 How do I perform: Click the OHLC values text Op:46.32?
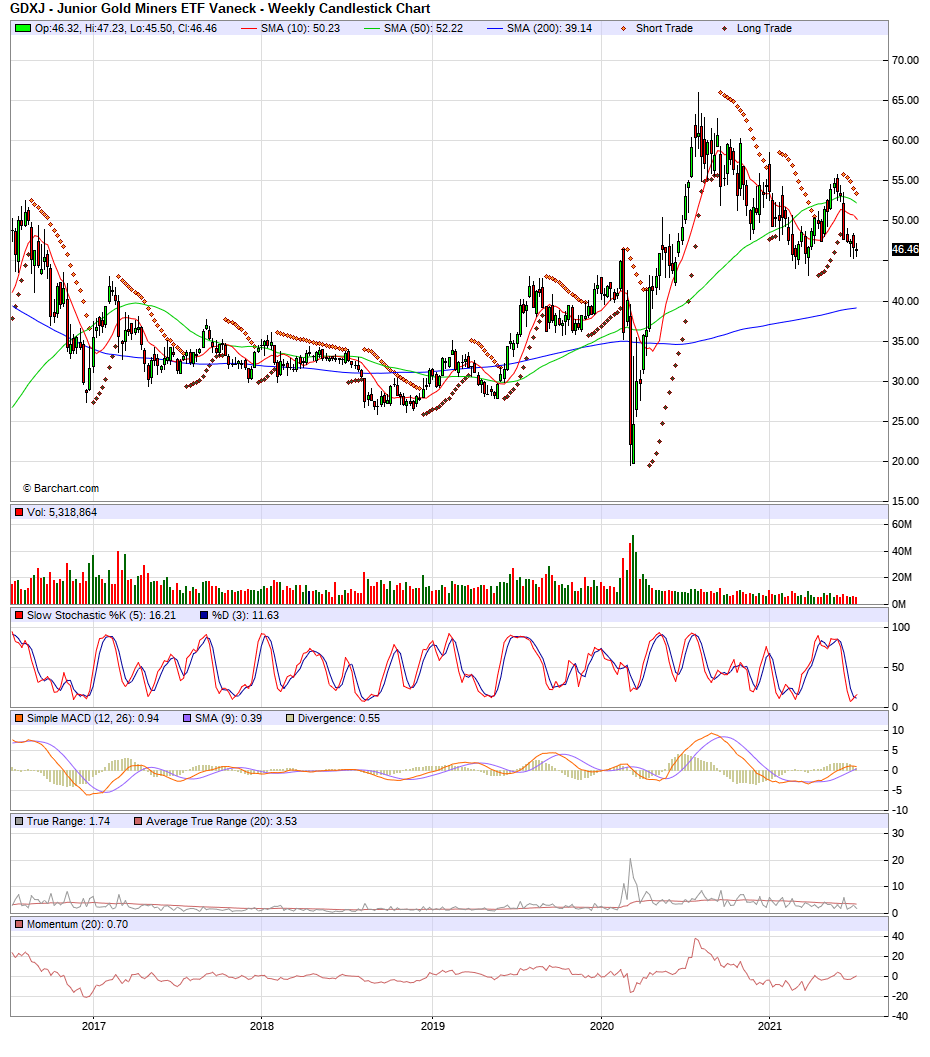pos(126,28)
